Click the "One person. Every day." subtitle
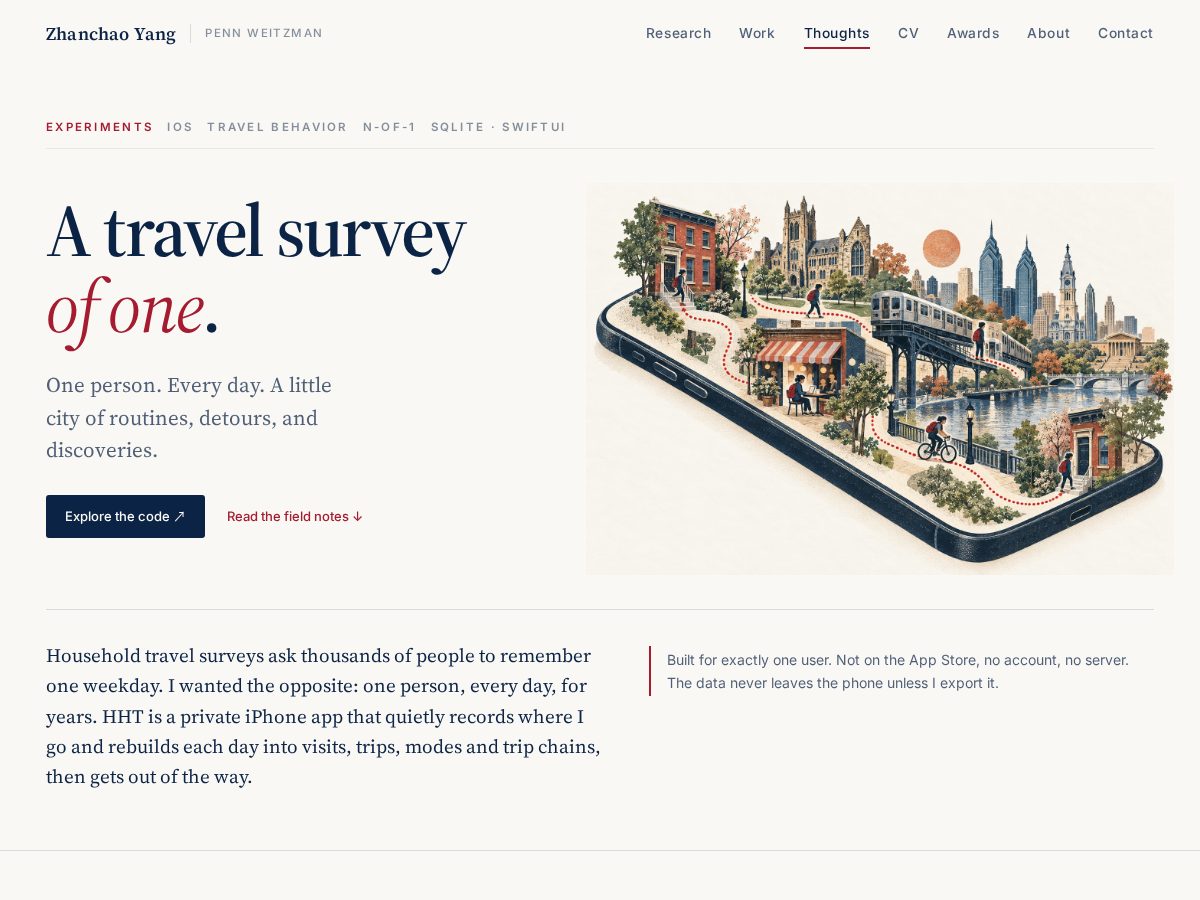 [189, 418]
